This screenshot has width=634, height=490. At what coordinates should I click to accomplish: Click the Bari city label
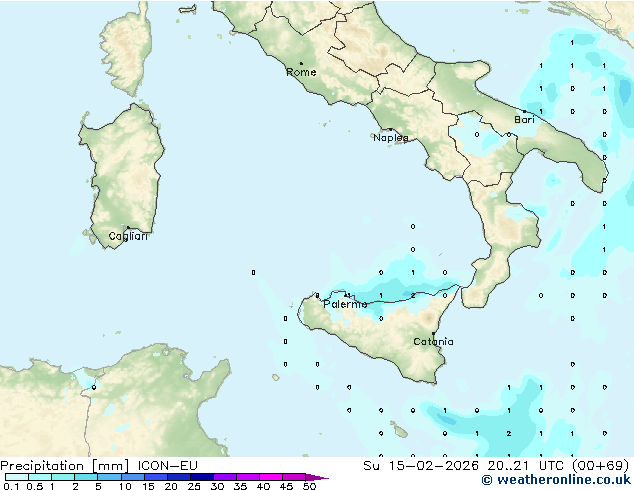(524, 120)
